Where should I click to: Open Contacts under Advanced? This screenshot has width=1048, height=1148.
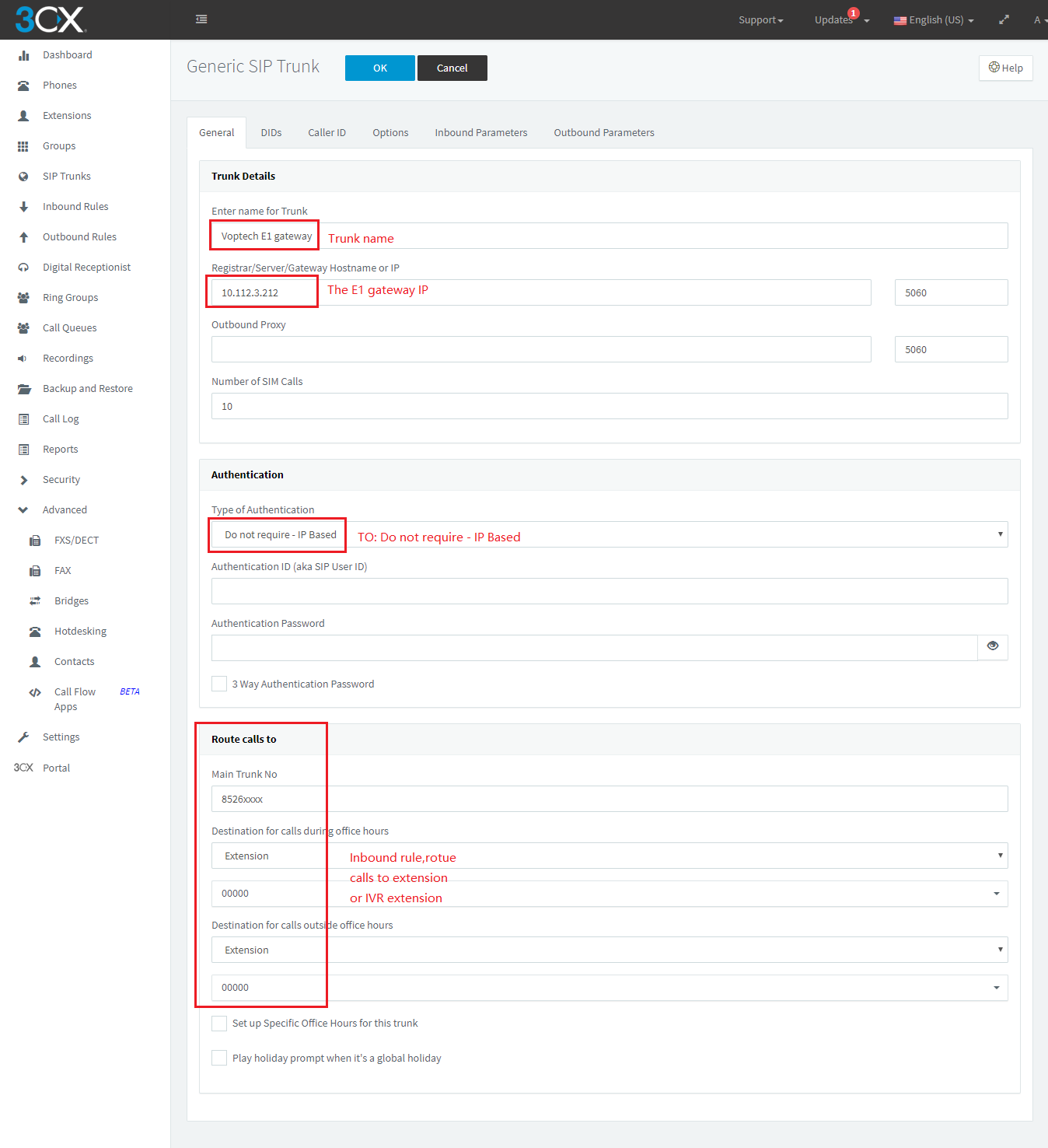74,662
